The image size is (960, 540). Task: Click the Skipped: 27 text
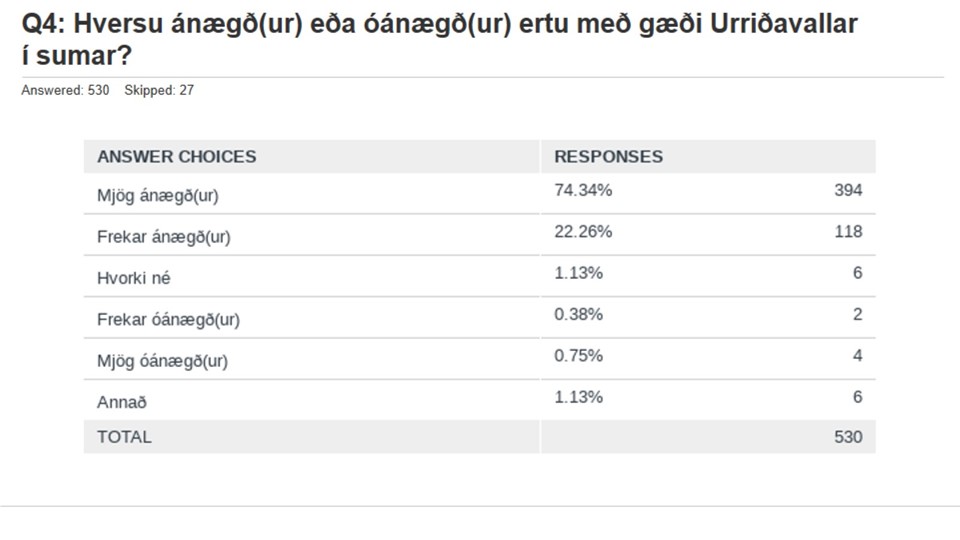[159, 91]
